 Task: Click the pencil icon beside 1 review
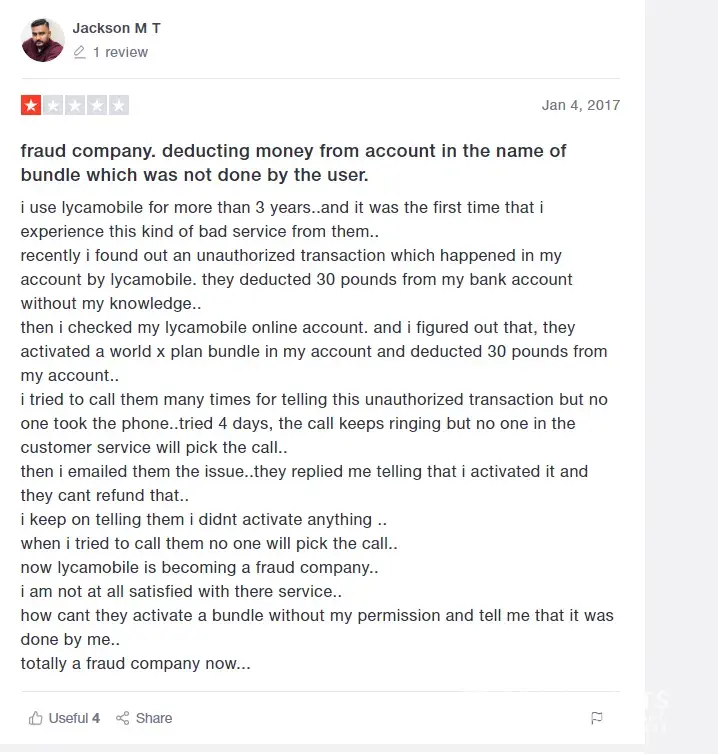[x=80, y=52]
